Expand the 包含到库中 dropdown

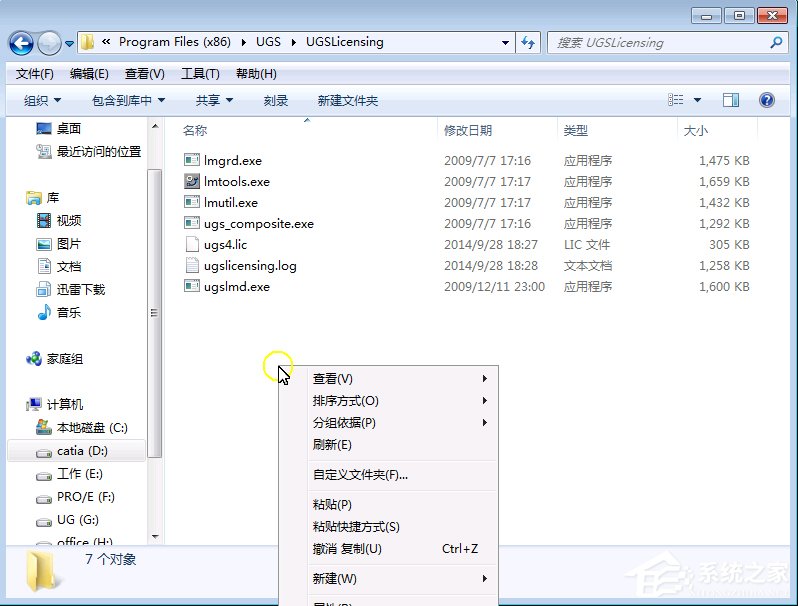(128, 100)
